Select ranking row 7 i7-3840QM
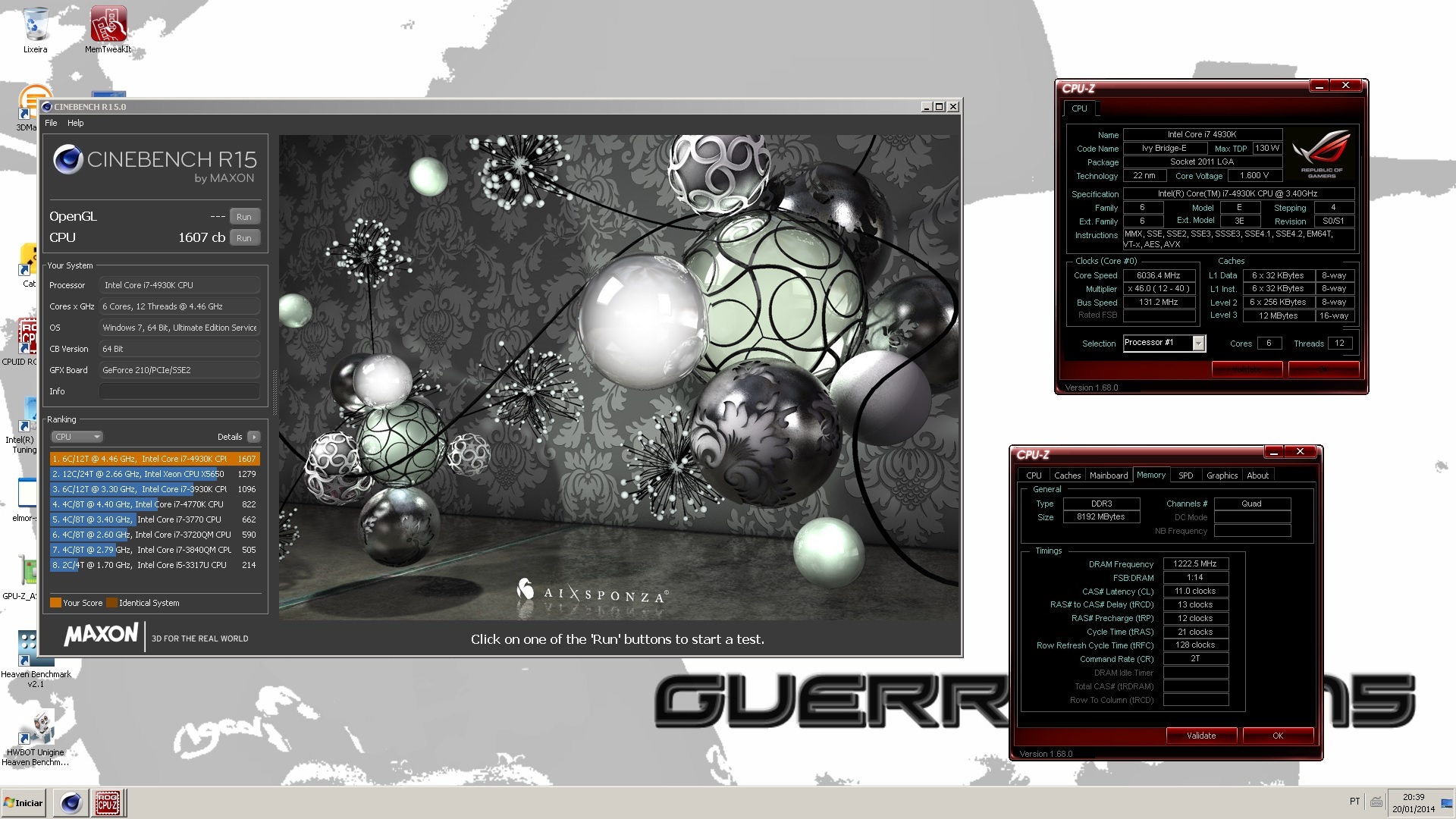The width and height of the screenshot is (1456, 819). pyautogui.click(x=155, y=550)
